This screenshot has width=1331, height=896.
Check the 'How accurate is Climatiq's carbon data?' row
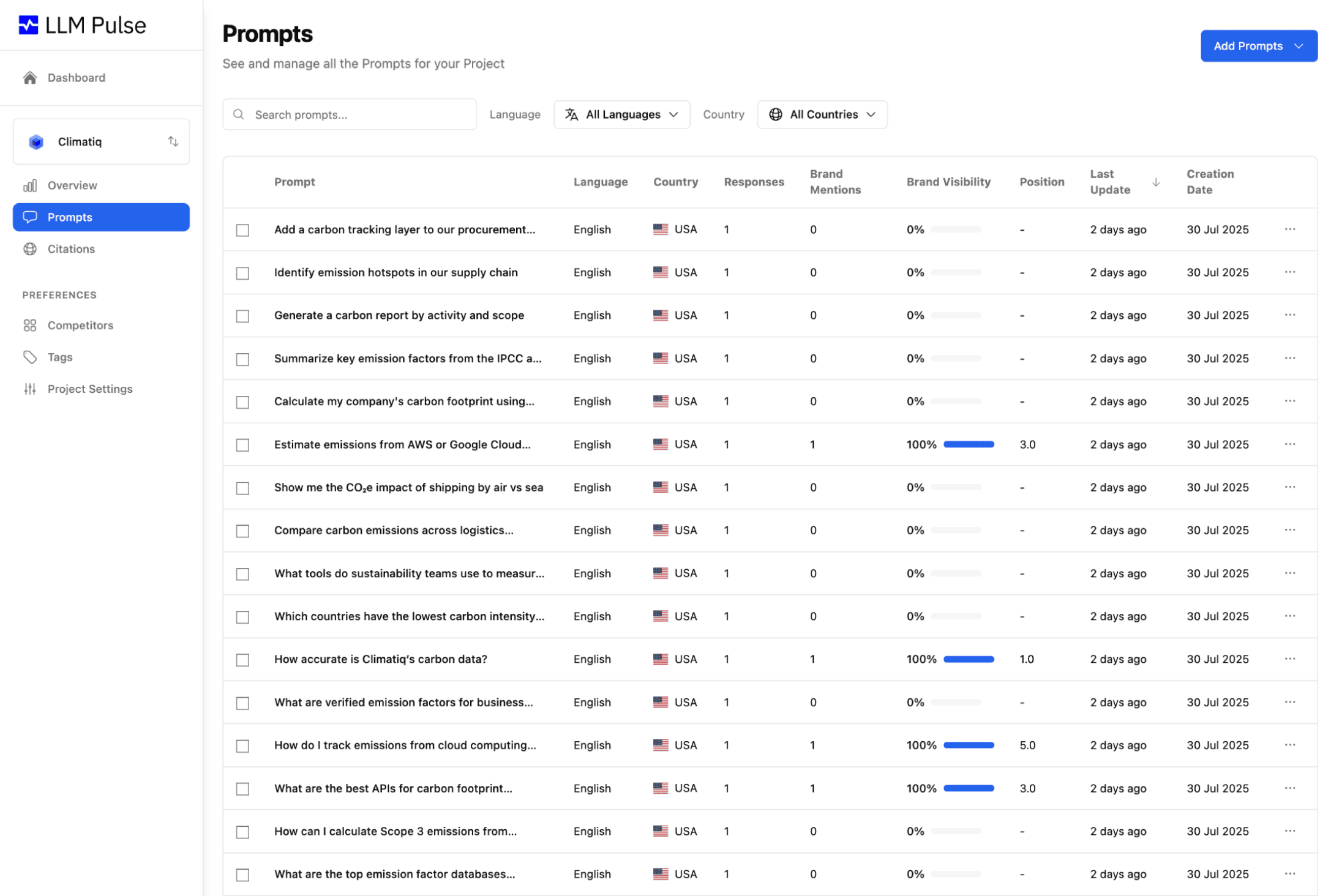pyautogui.click(x=243, y=660)
